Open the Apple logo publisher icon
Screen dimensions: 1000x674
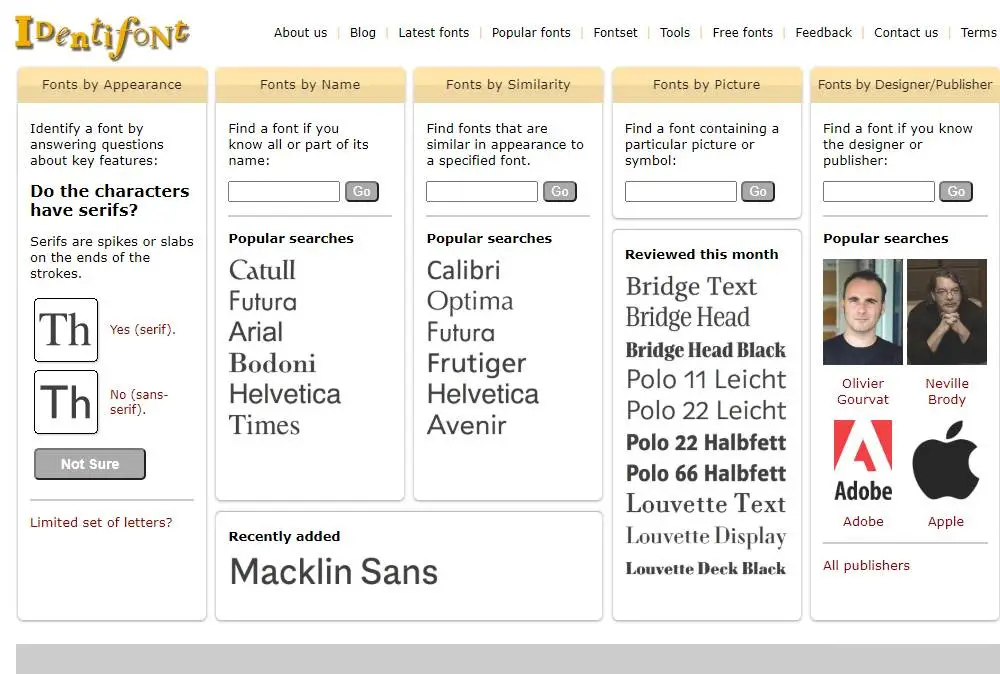[x=946, y=461]
